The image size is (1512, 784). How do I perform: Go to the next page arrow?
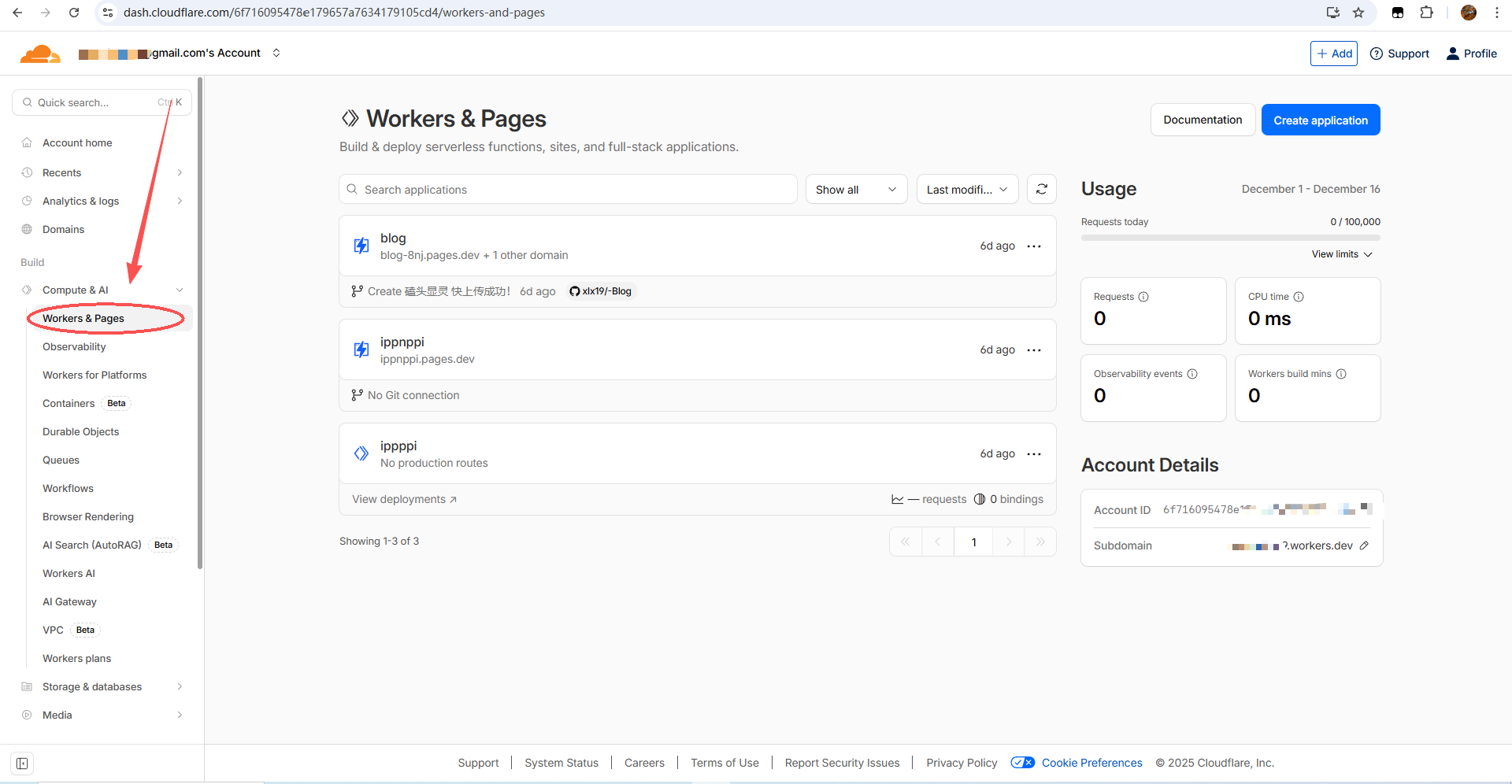click(x=1009, y=542)
